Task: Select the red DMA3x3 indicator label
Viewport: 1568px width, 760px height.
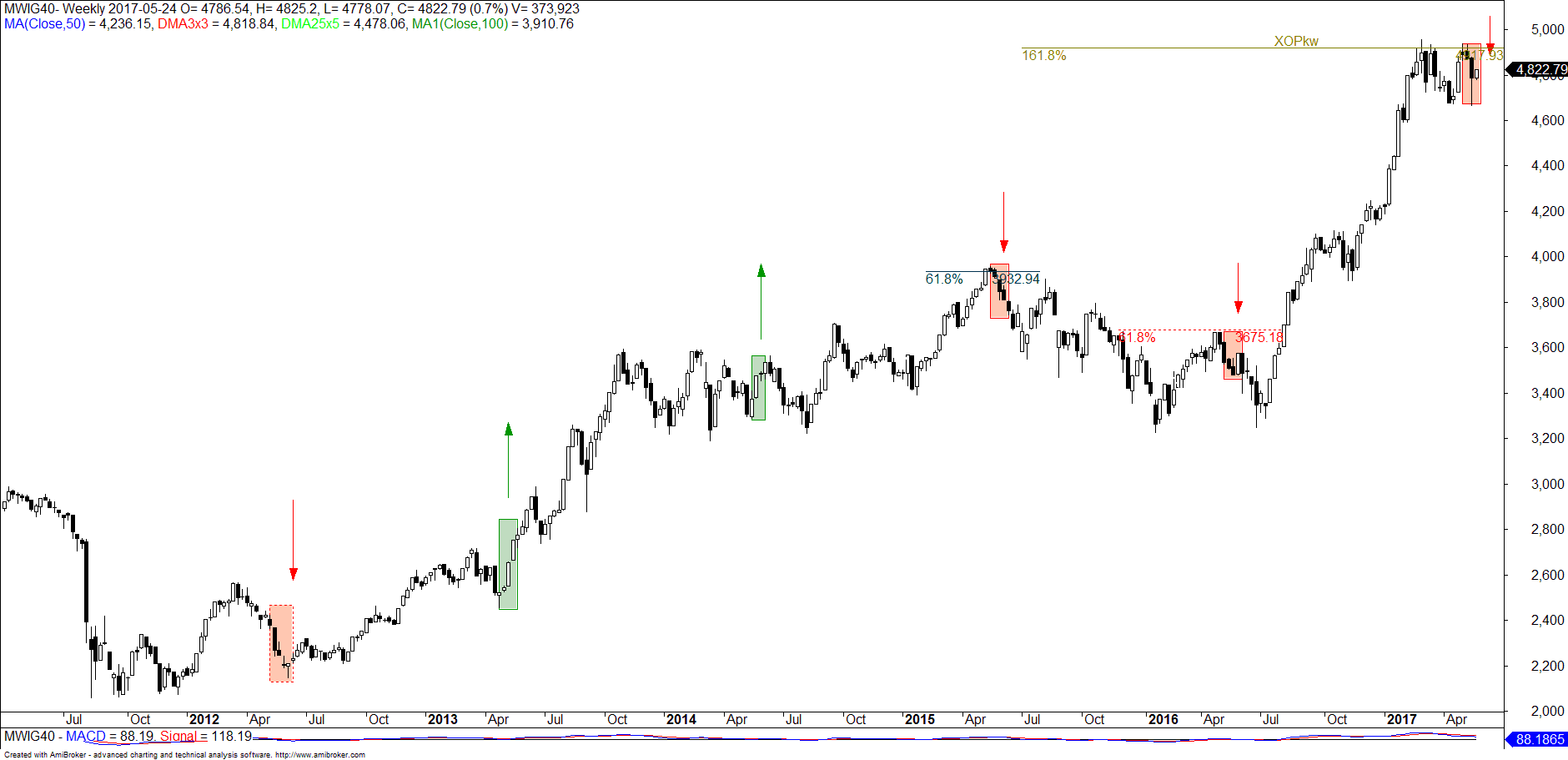Action: [x=183, y=24]
